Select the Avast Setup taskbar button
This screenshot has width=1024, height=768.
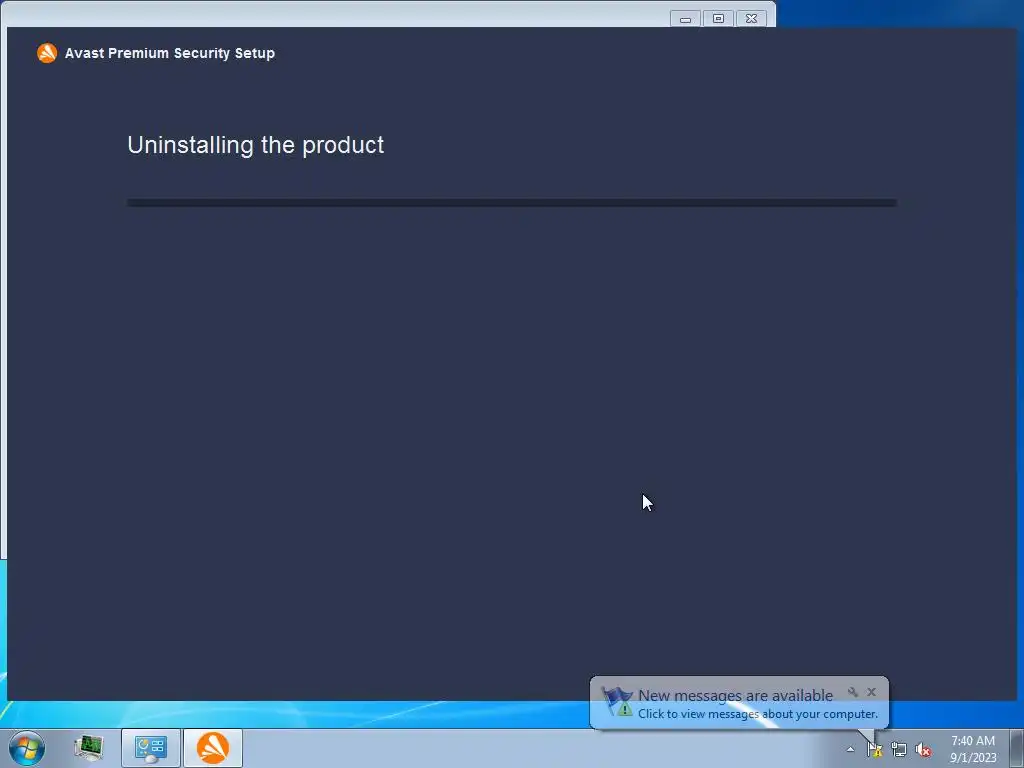[213, 748]
